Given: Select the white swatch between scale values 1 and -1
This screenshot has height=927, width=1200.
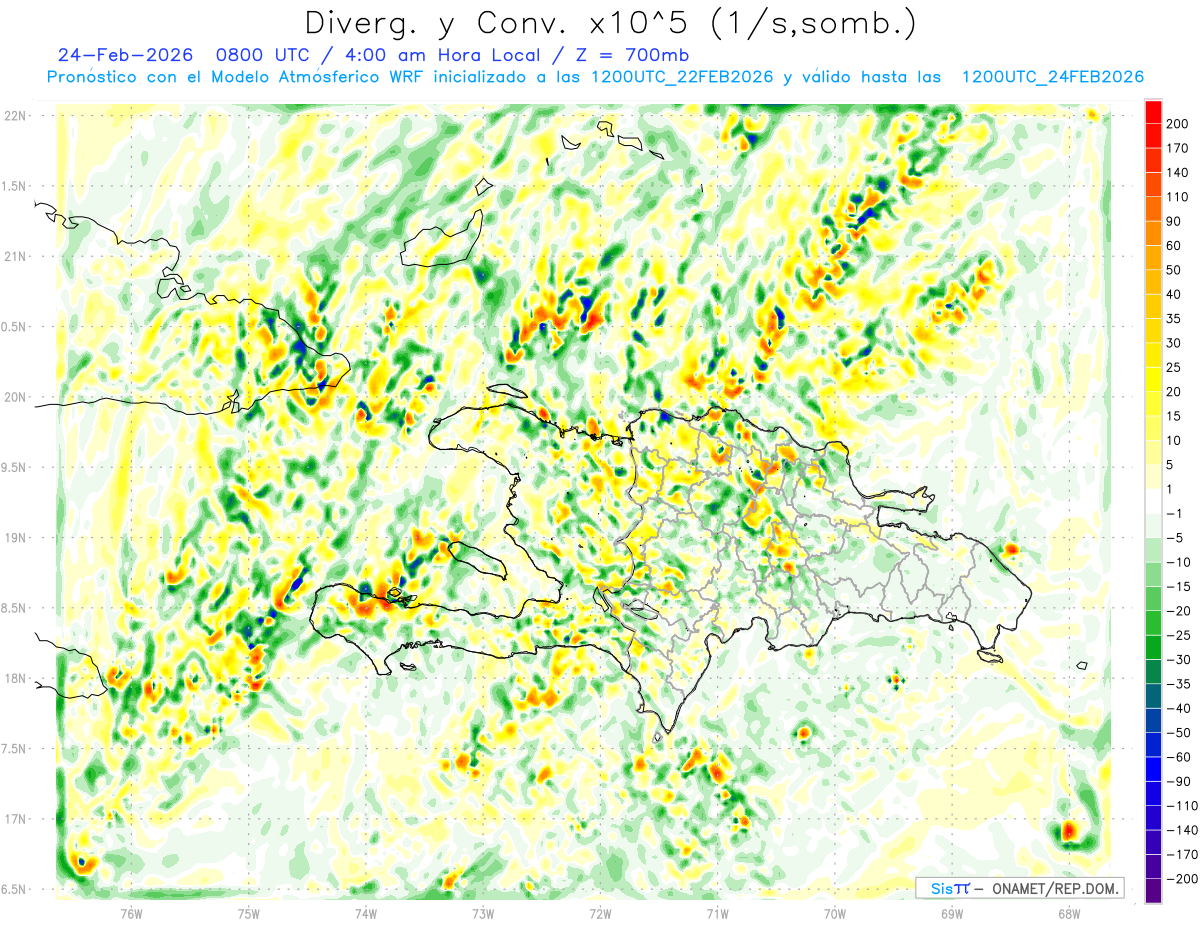Looking at the screenshot, I should (1153, 501).
